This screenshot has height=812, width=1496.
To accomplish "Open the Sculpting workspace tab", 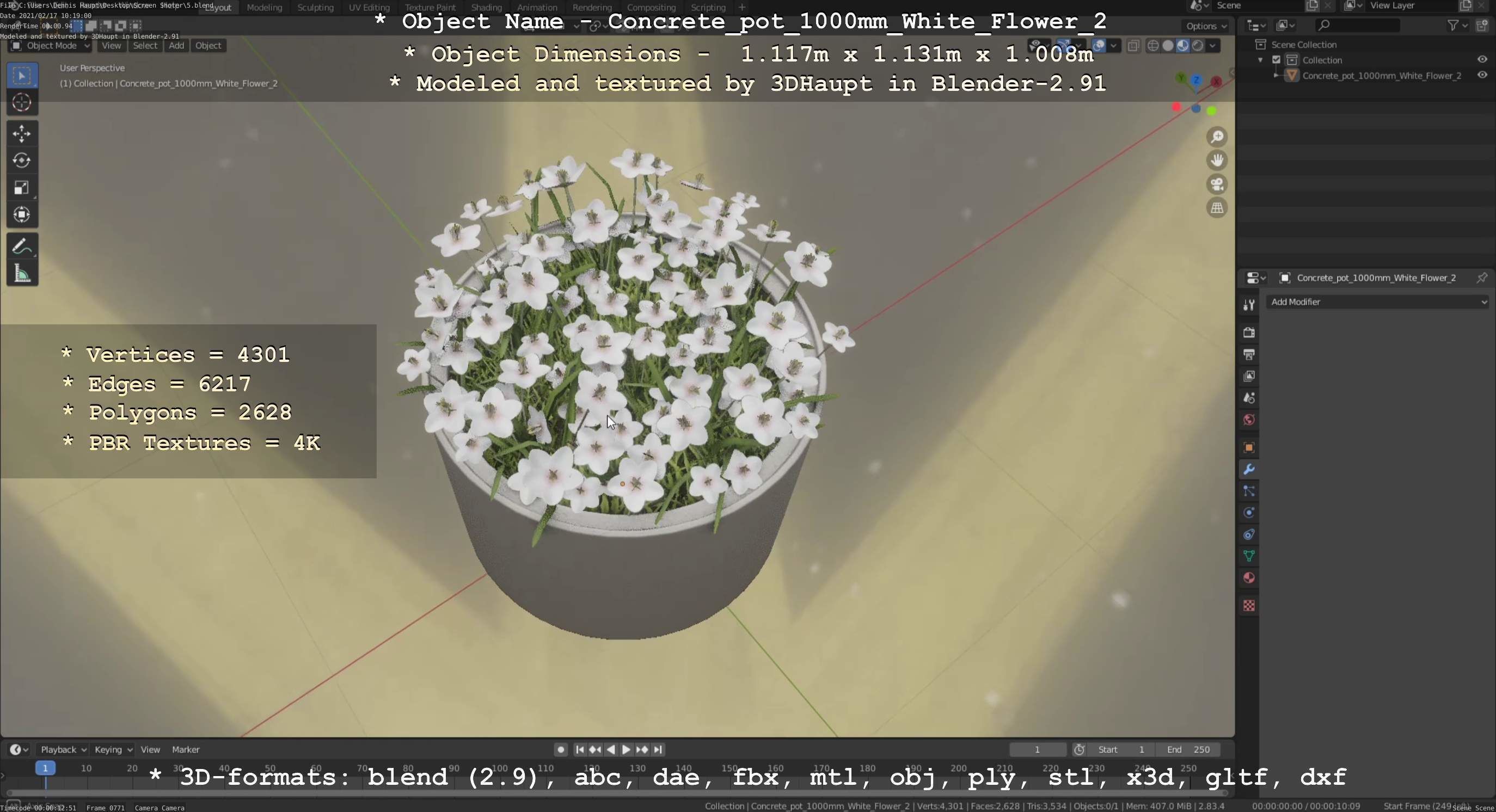I will point(315,8).
